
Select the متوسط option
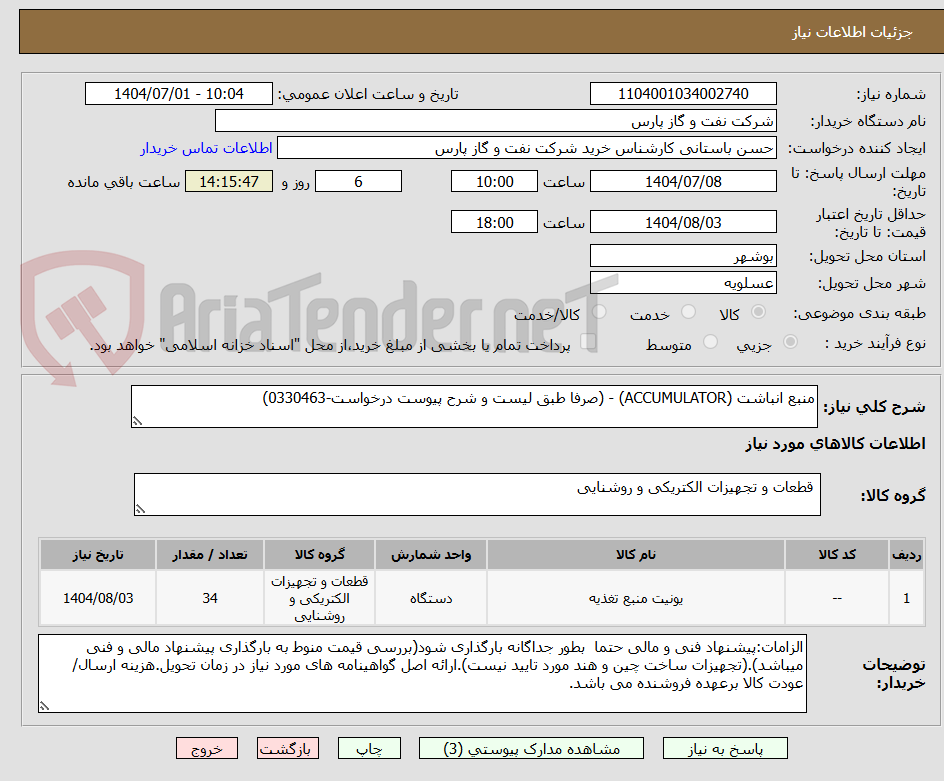point(710,341)
